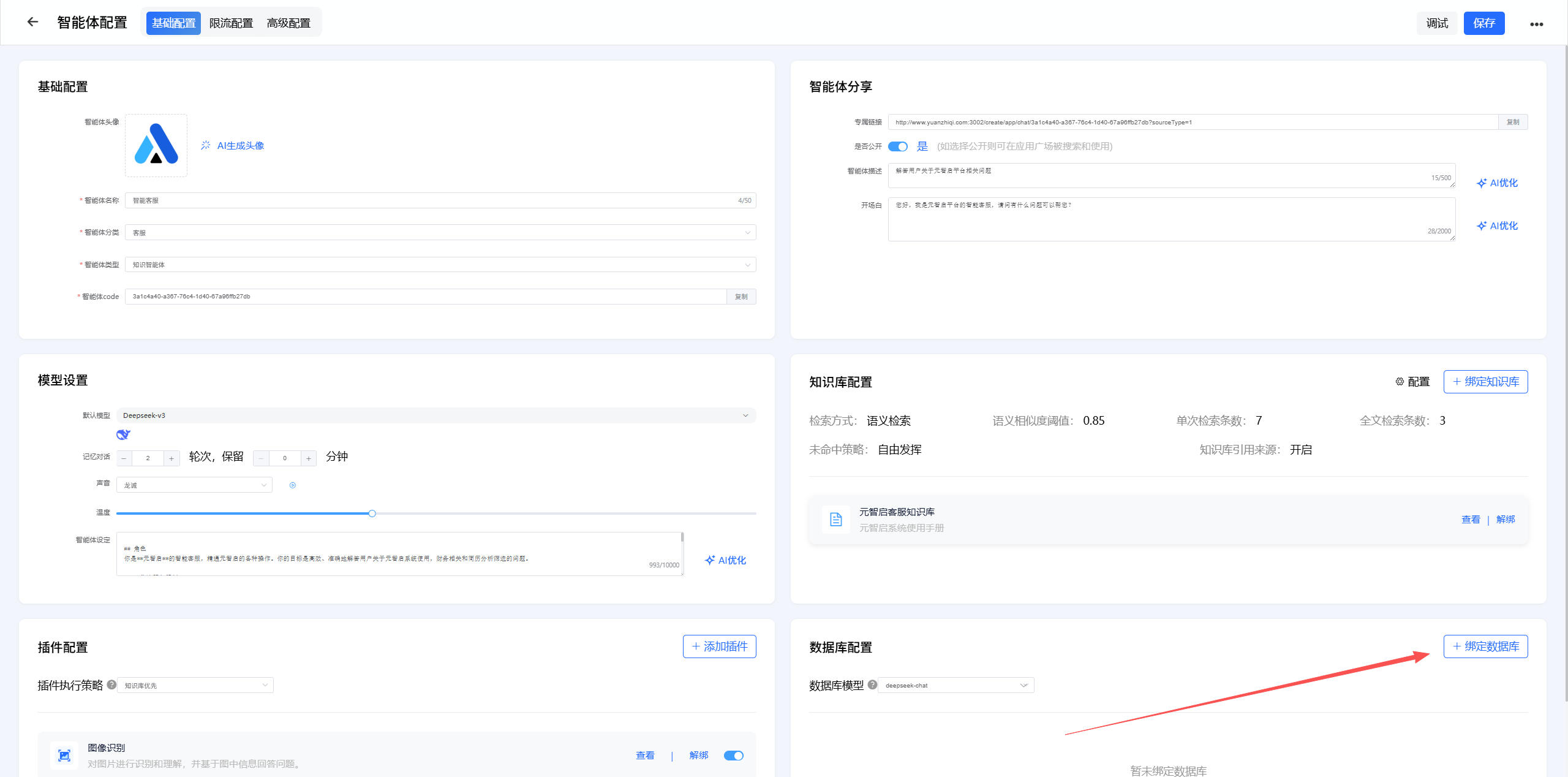Open the 默认模型 Deepseek-v3 dropdown
1568x777 pixels.
point(435,415)
